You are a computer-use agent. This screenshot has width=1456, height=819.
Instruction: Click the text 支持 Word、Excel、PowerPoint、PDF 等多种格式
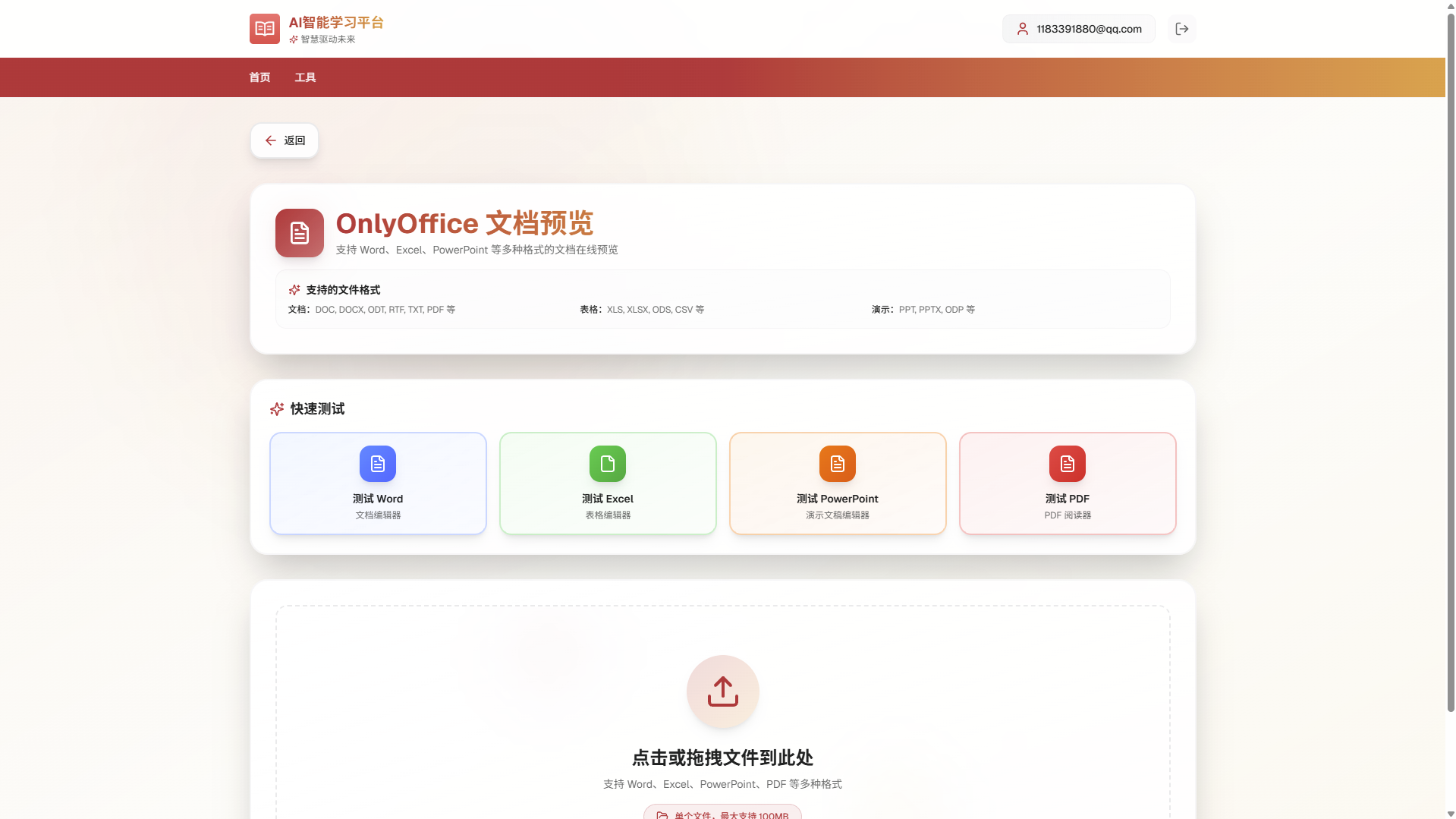pyautogui.click(x=723, y=784)
